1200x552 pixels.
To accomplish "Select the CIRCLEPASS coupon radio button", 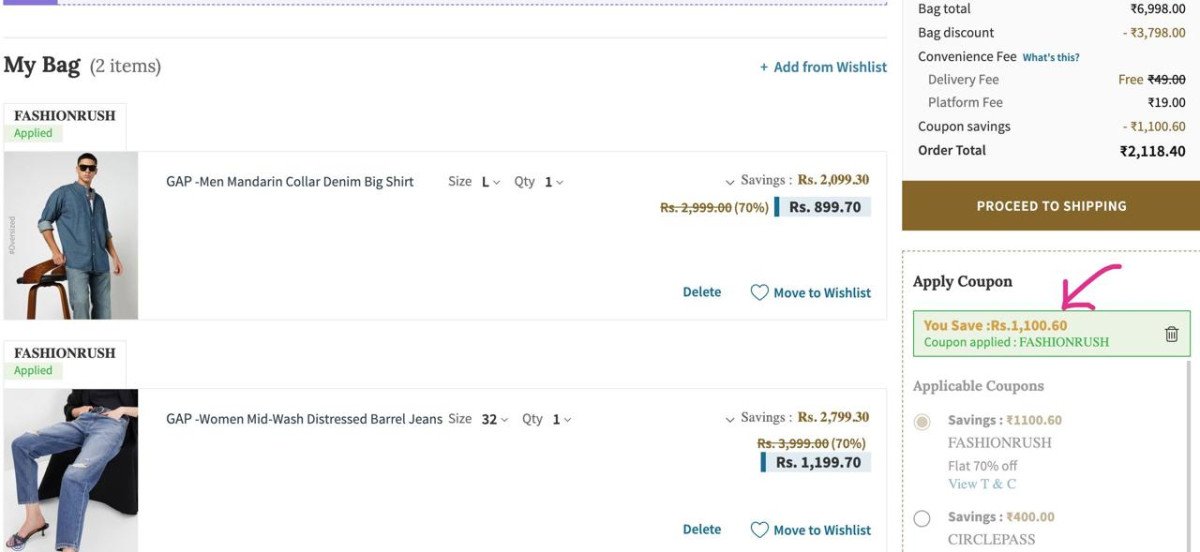I will (922, 518).
